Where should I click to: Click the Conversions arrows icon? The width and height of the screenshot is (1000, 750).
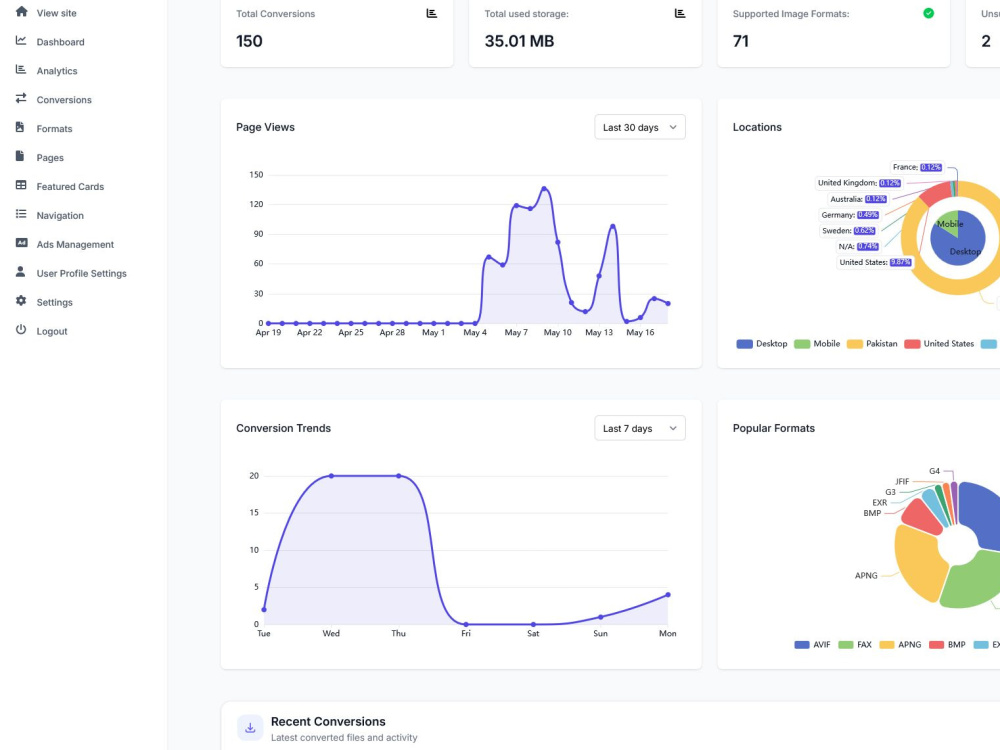(x=21, y=98)
